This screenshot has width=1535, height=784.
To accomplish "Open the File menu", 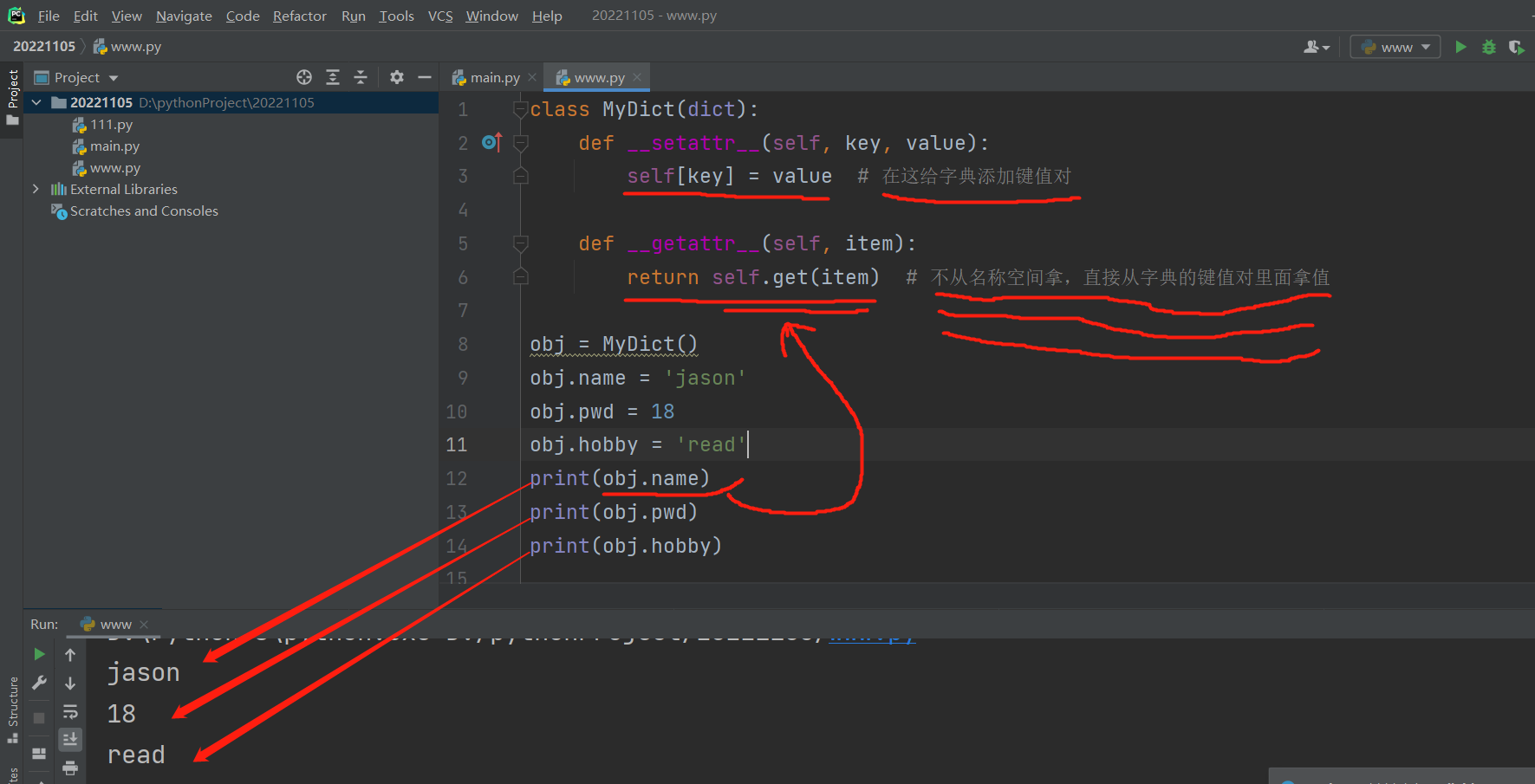I will point(49,16).
